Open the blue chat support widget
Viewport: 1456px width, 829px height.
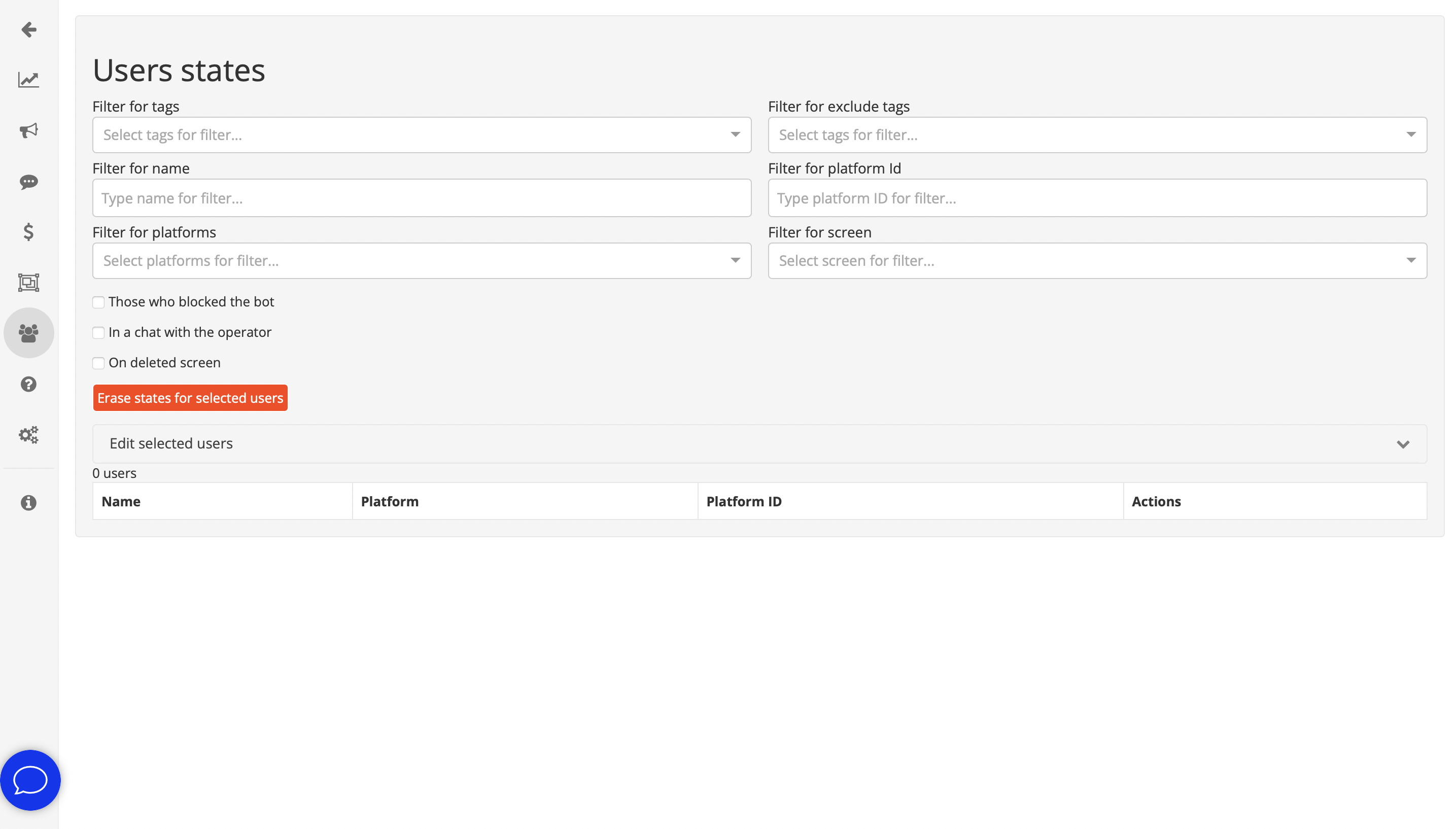point(29,779)
